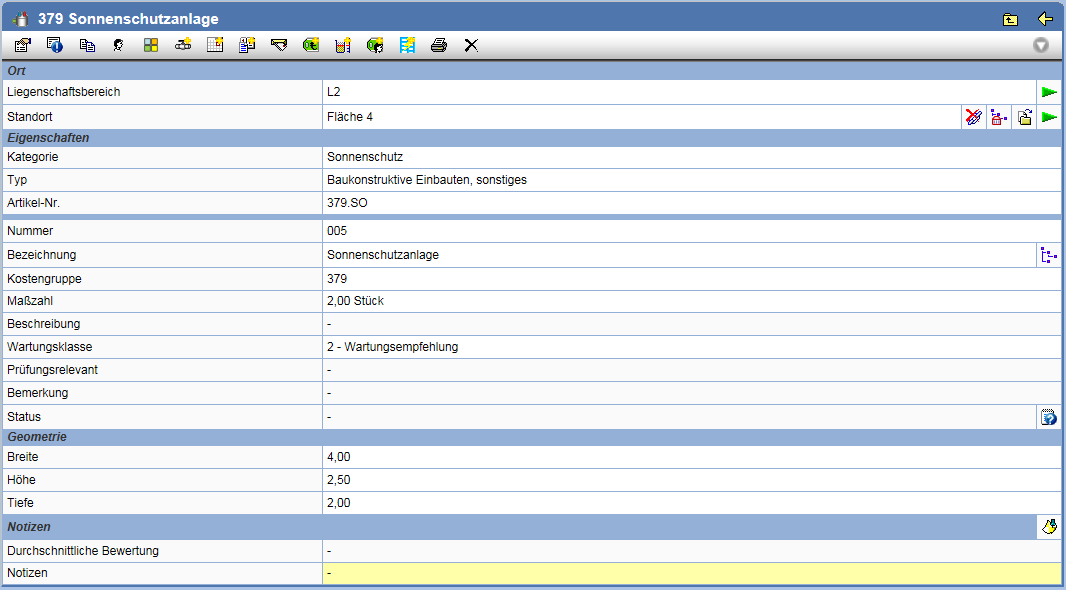The image size is (1066, 590).
Task: Click the move-to-folder icon in Standort row
Action: [1024, 118]
